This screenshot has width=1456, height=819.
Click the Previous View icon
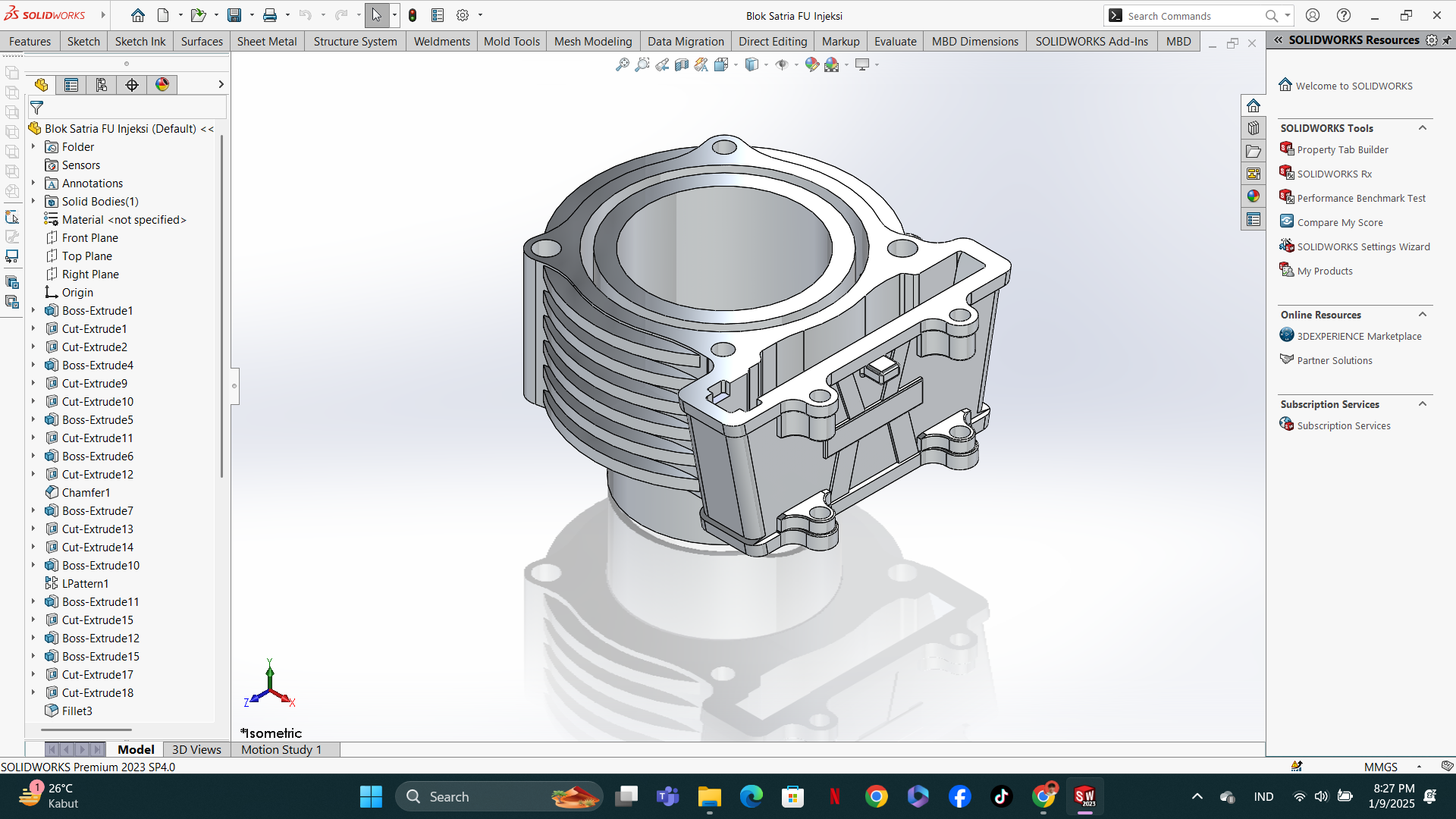(x=662, y=65)
